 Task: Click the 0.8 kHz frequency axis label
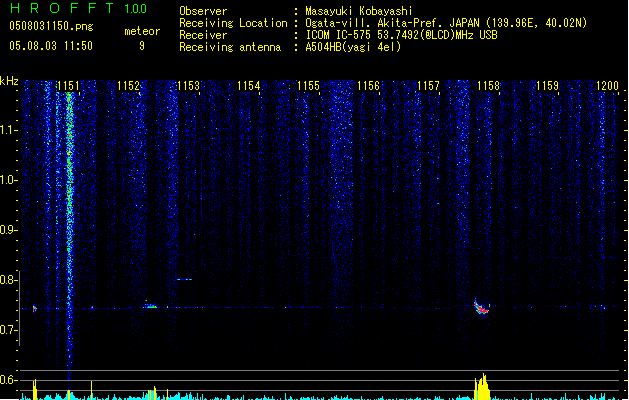tap(8, 280)
